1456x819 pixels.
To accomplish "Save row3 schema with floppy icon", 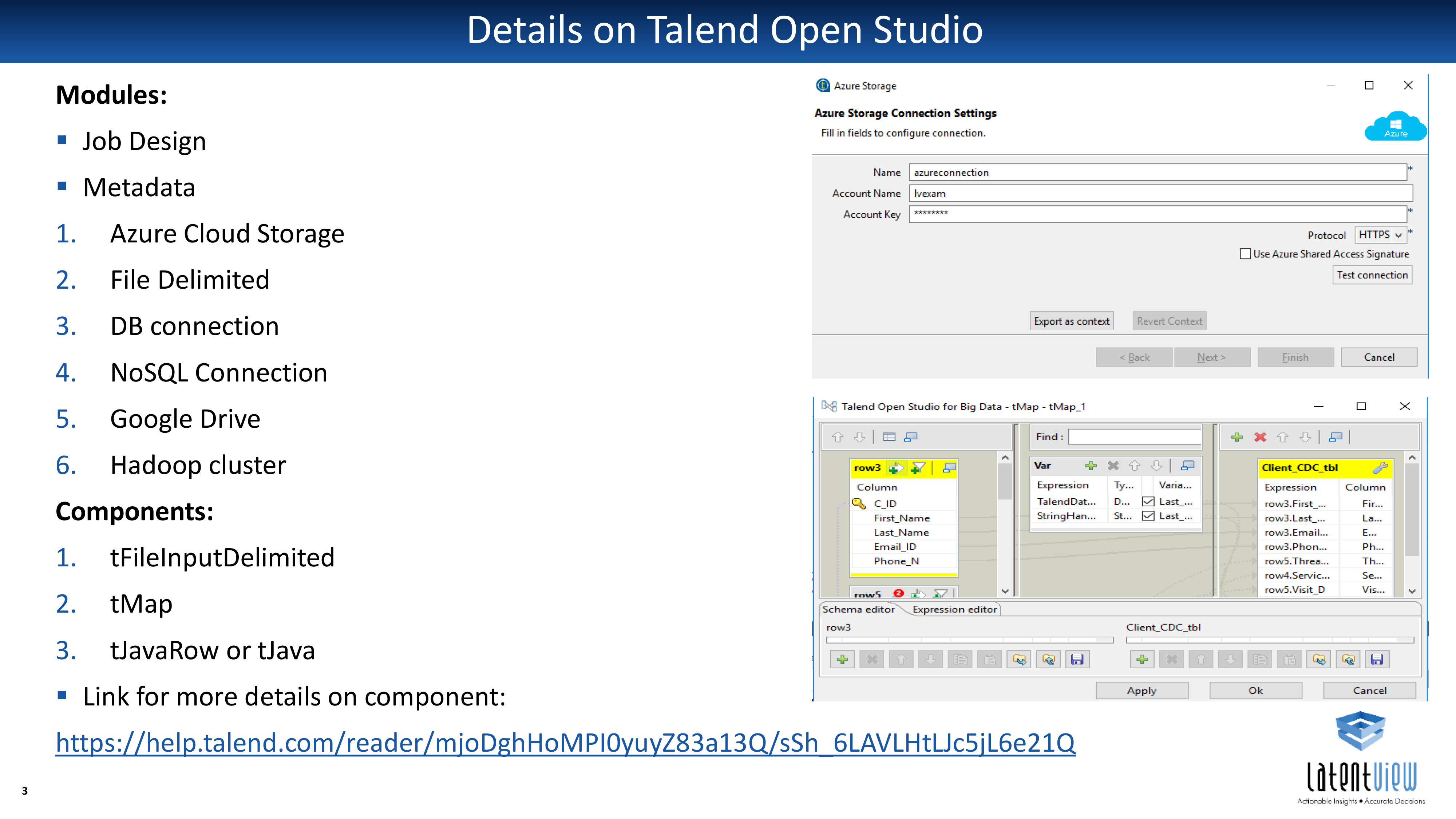I will point(1077,660).
